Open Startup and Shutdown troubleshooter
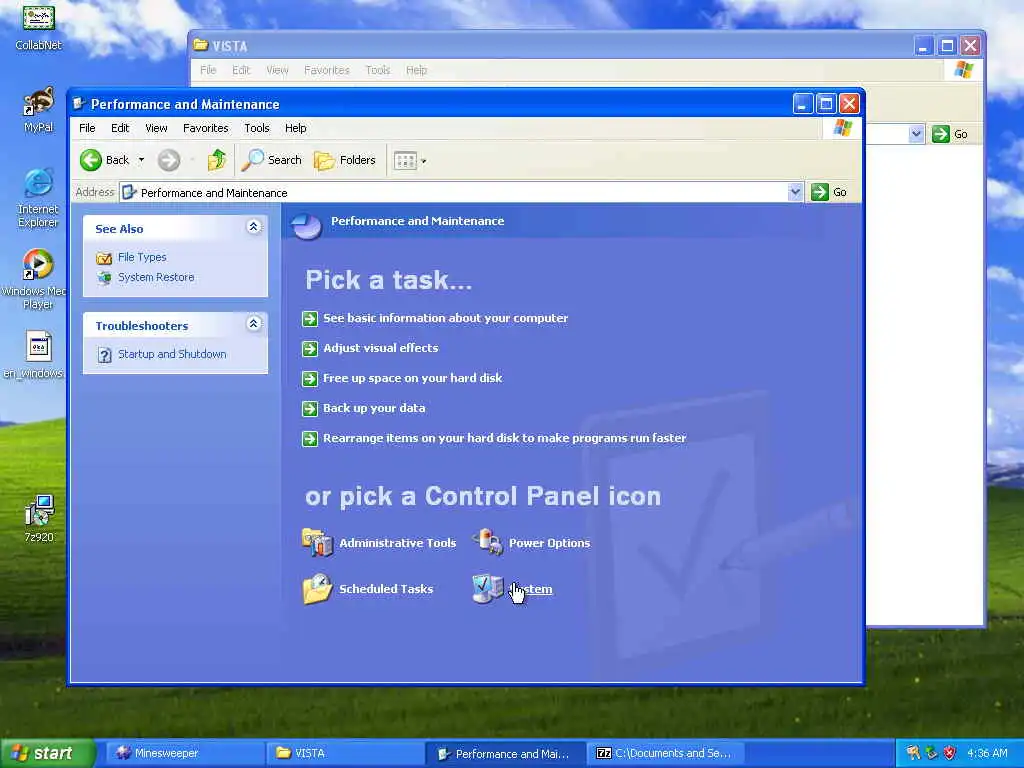Image resolution: width=1024 pixels, height=768 pixels. tap(172, 354)
